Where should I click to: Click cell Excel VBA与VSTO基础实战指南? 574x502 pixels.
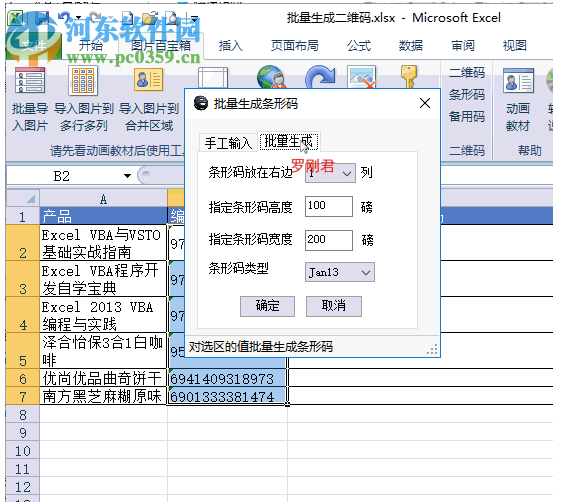click(x=103, y=243)
